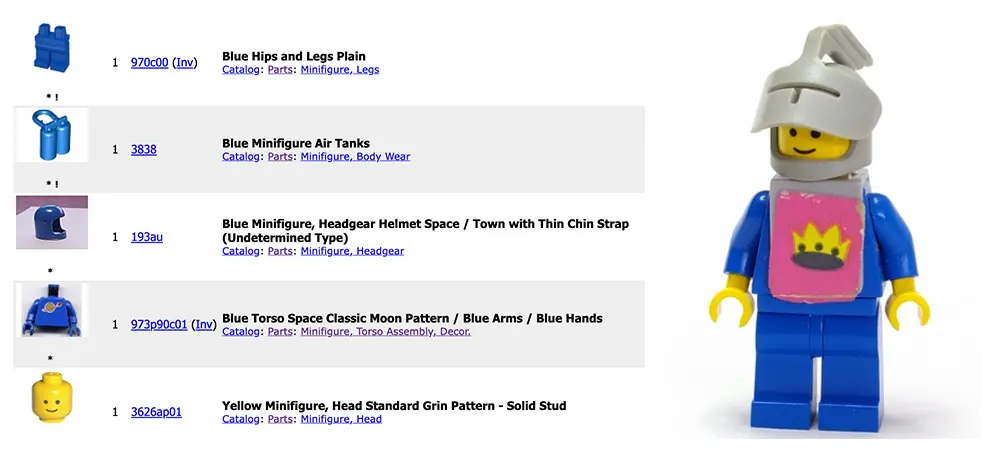
Task: Open the Inv link next to 973p90c01
Action: point(204,325)
